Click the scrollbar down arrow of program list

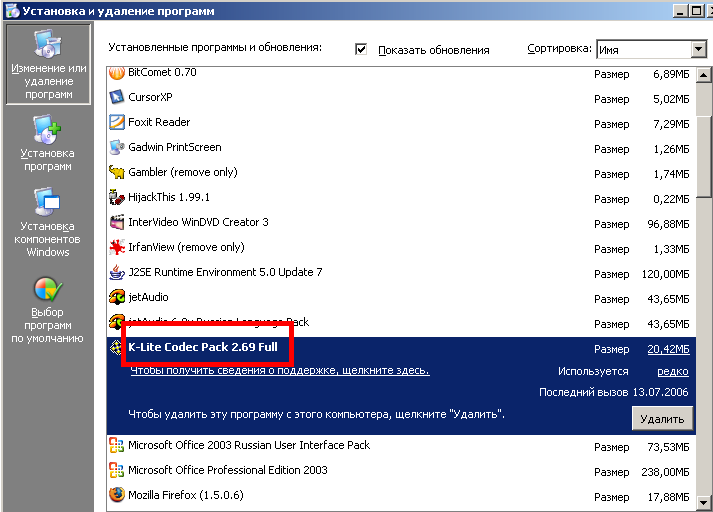pyautogui.click(x=703, y=502)
